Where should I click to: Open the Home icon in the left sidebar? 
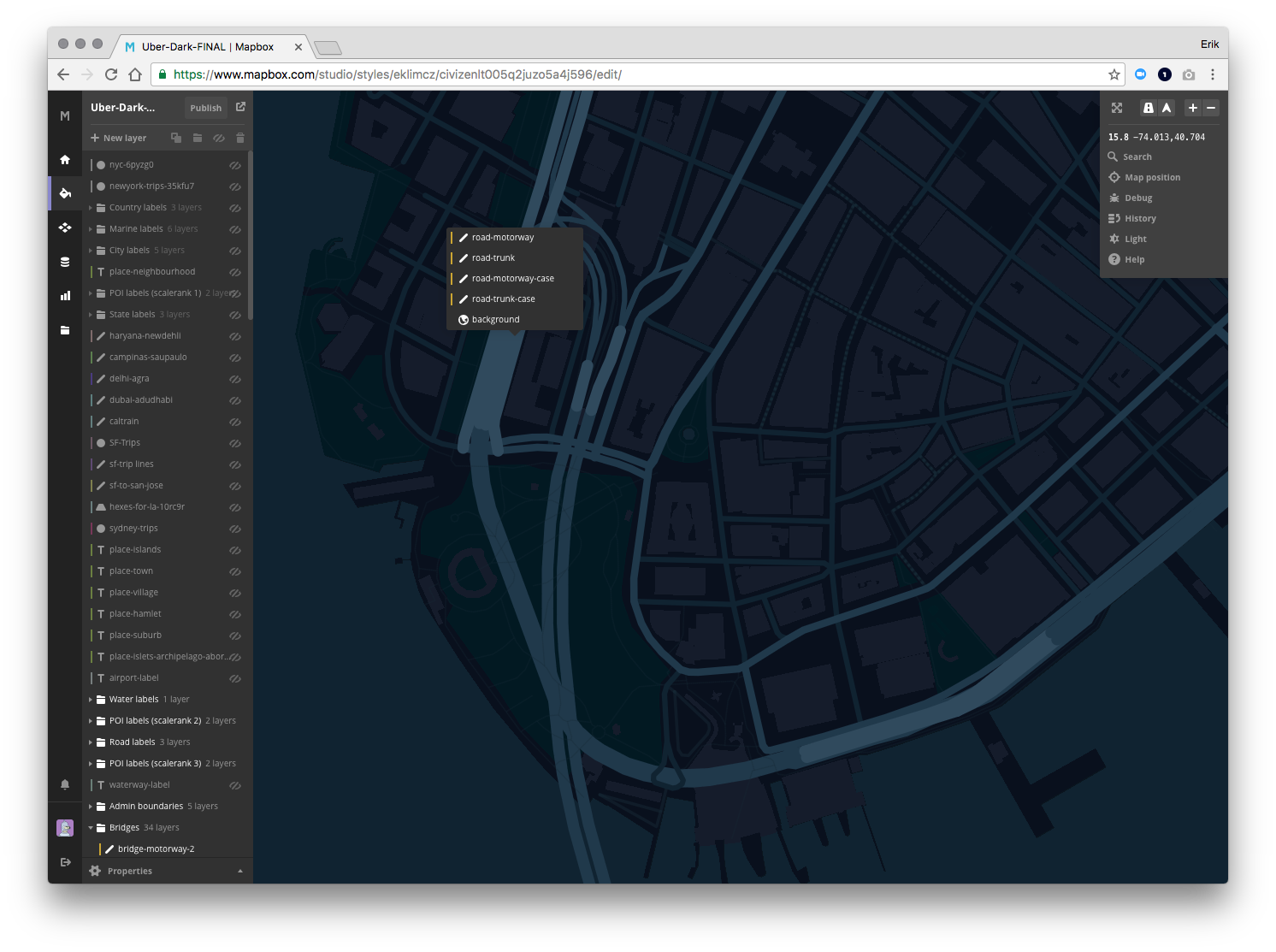point(65,159)
